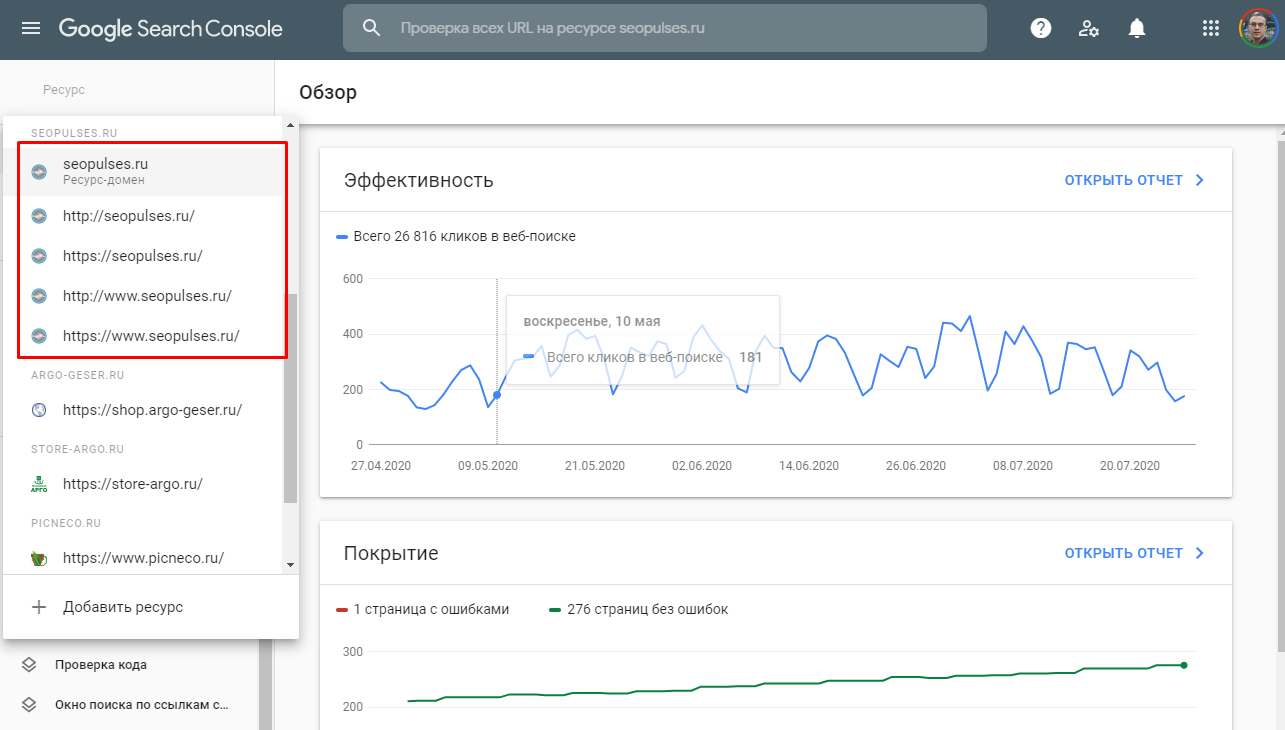Select http://seopulses.ru/ property

[143, 216]
